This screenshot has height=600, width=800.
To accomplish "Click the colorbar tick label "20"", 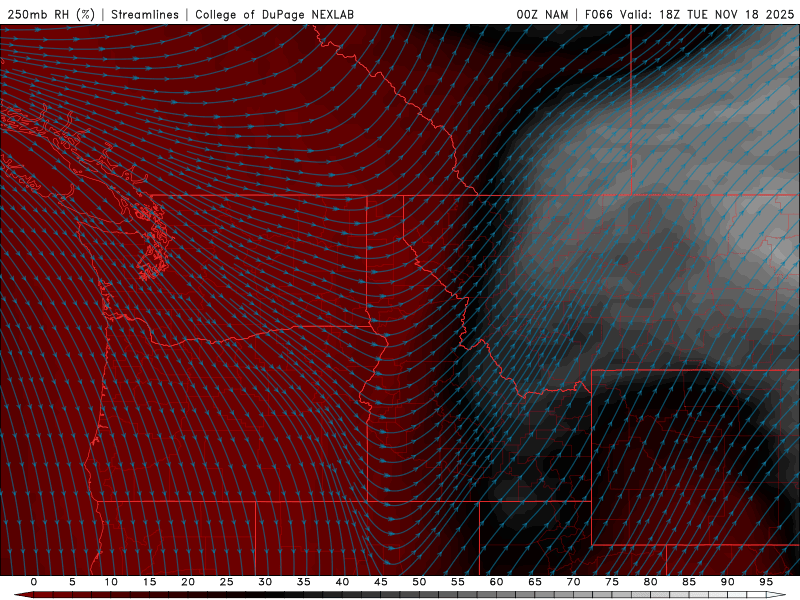I will [x=188, y=582].
